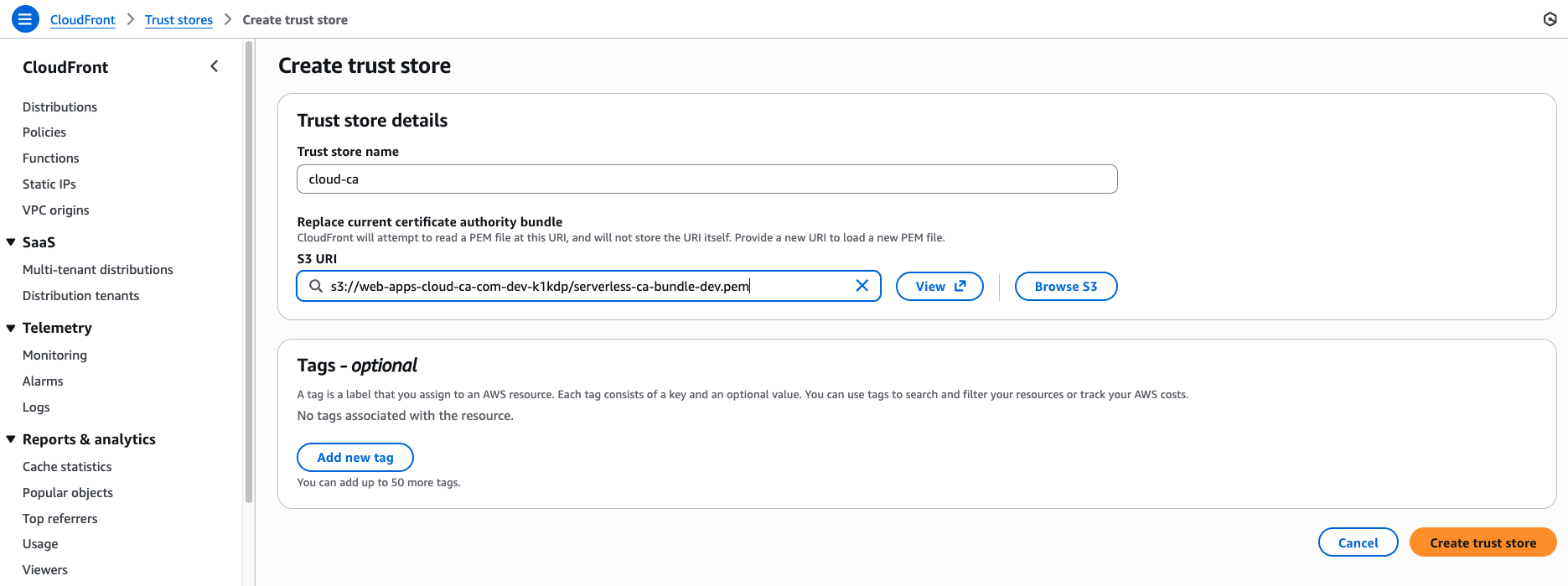Click the S3 URI search magnifier icon
1568x586 pixels.
(316, 286)
